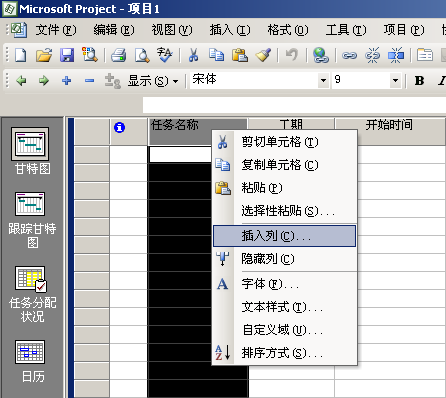Click the Microsoft Project control menu icon

[x=10, y=8]
